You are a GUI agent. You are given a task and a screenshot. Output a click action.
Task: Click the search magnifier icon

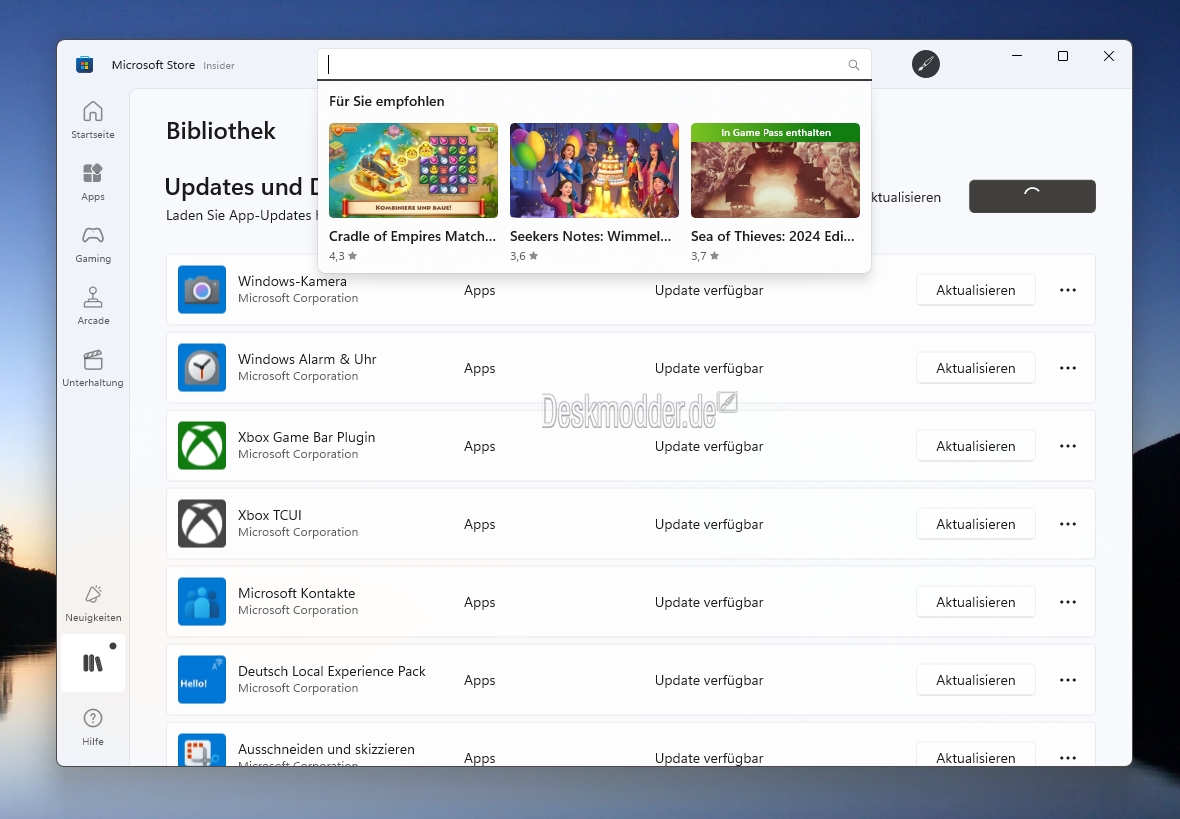pyautogui.click(x=853, y=65)
